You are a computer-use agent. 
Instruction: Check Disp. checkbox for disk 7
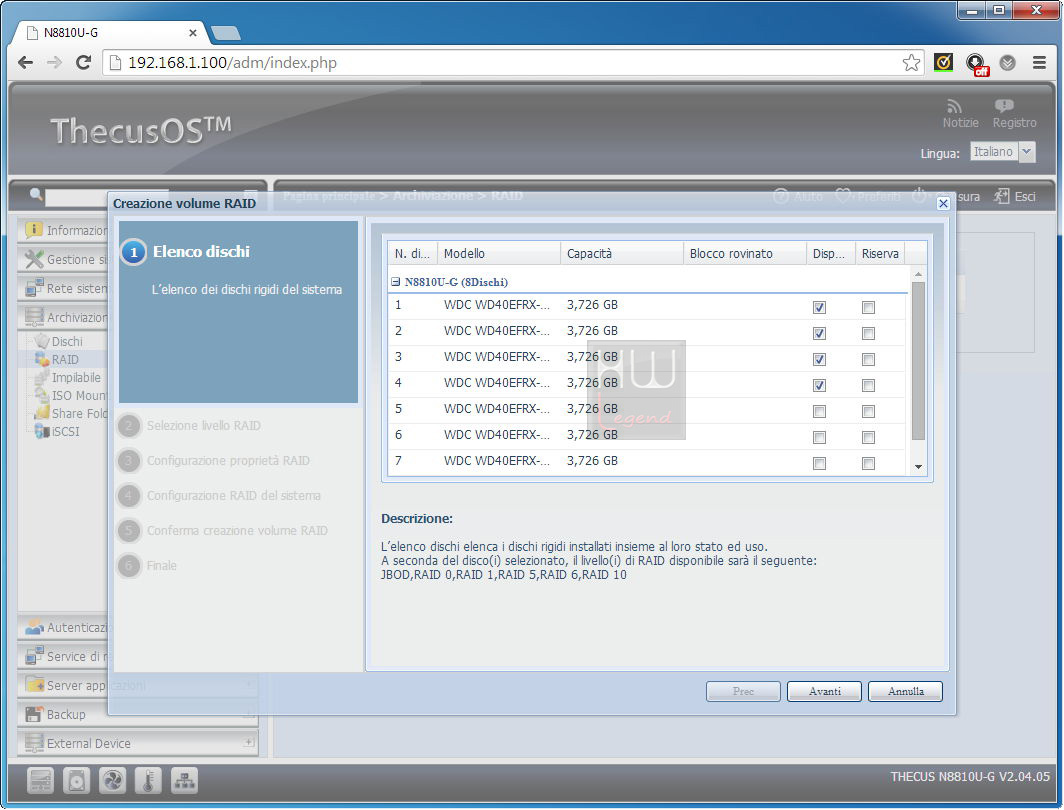819,463
